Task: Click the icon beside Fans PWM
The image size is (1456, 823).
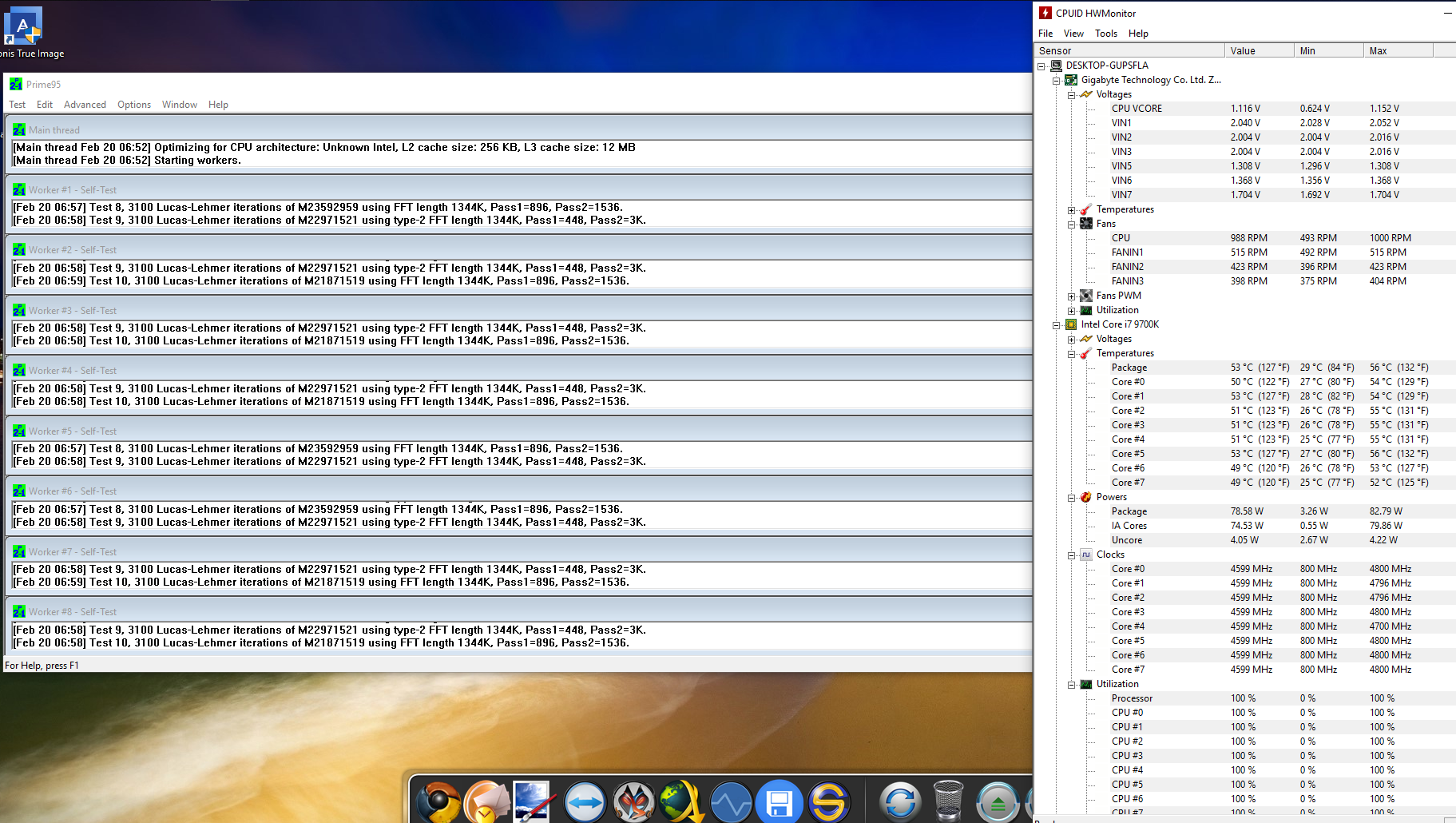Action: 1086,296
